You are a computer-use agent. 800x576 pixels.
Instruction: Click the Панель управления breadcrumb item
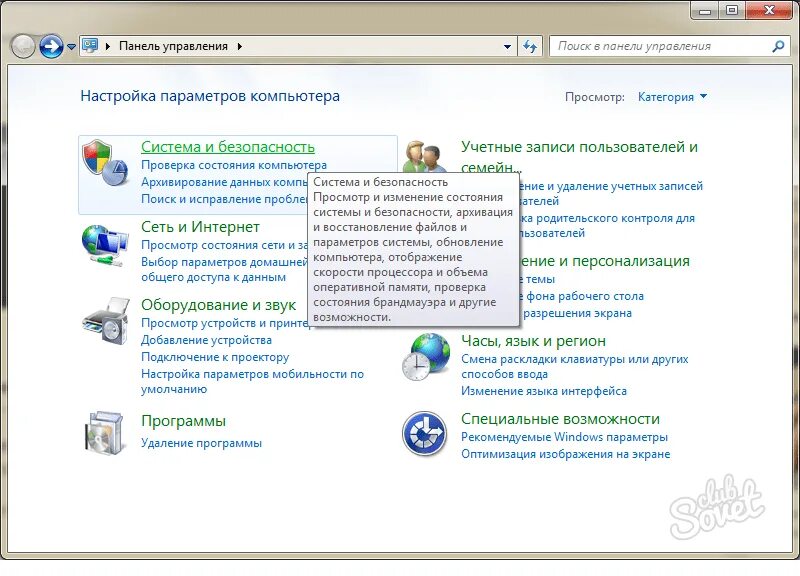pos(173,46)
